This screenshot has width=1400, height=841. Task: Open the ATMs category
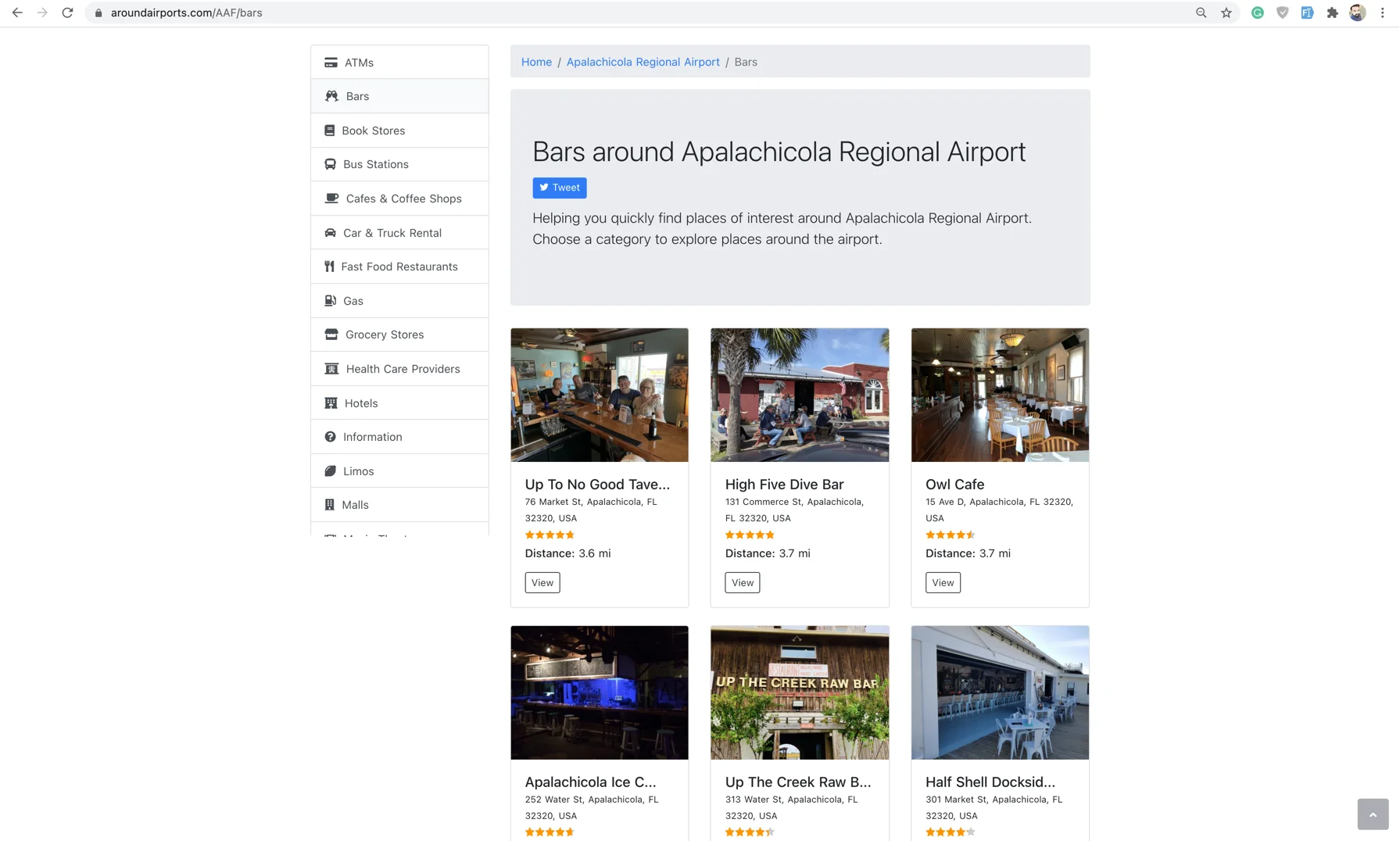pyautogui.click(x=399, y=63)
